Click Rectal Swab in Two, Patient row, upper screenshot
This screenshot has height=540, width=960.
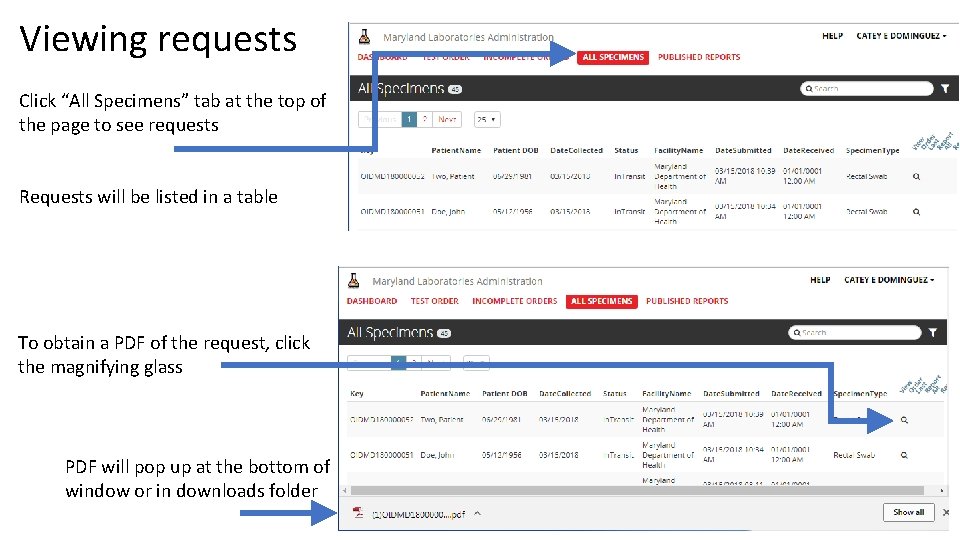(866, 176)
